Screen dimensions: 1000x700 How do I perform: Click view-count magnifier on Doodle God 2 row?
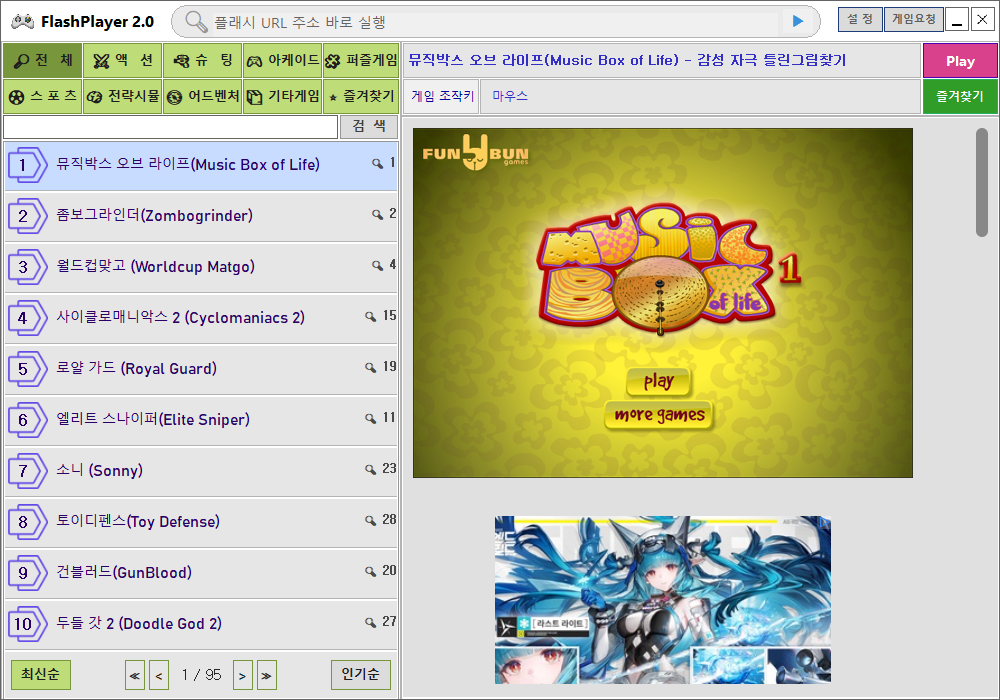[371, 623]
